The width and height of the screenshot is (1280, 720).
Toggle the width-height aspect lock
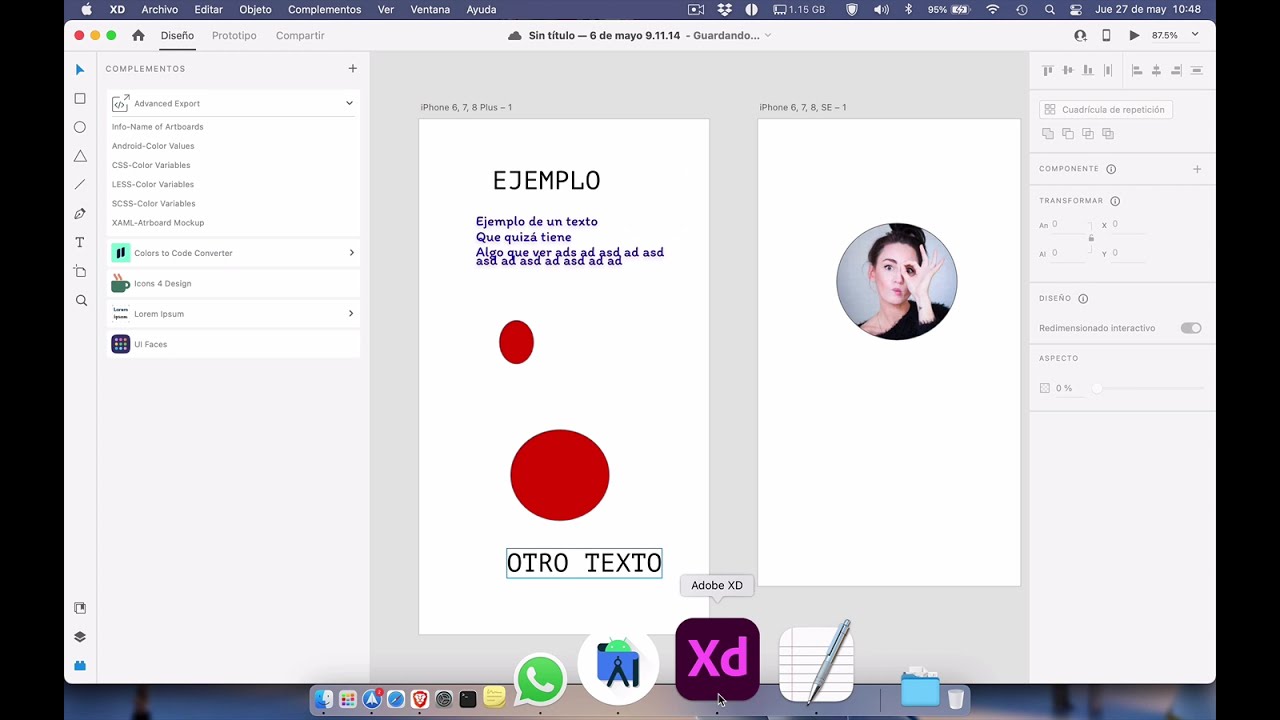point(1091,238)
